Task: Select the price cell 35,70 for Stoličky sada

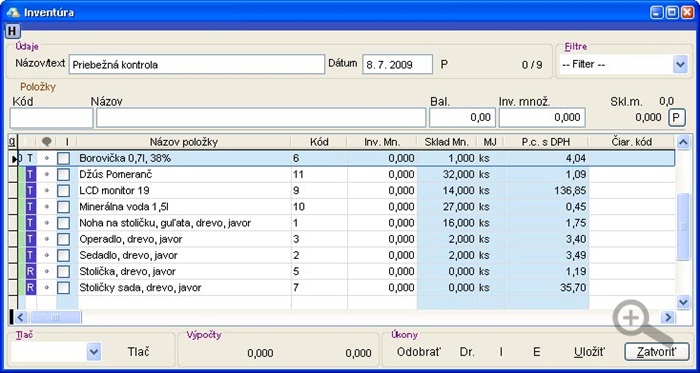Action: click(x=546, y=287)
